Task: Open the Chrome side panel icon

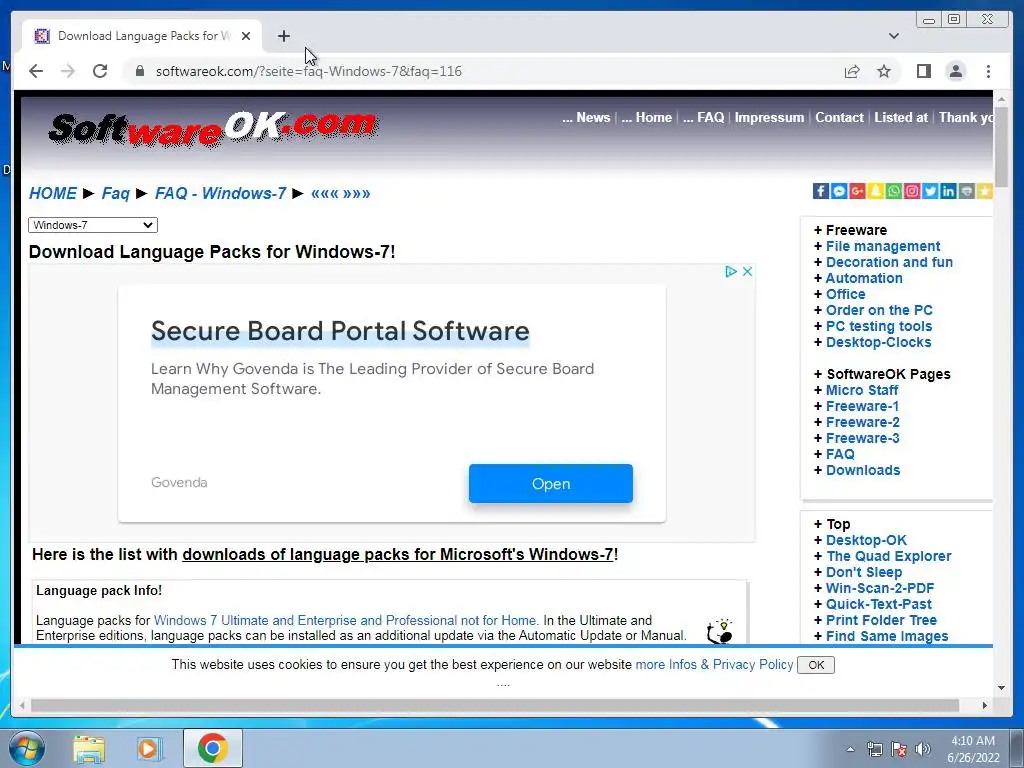Action: point(923,71)
